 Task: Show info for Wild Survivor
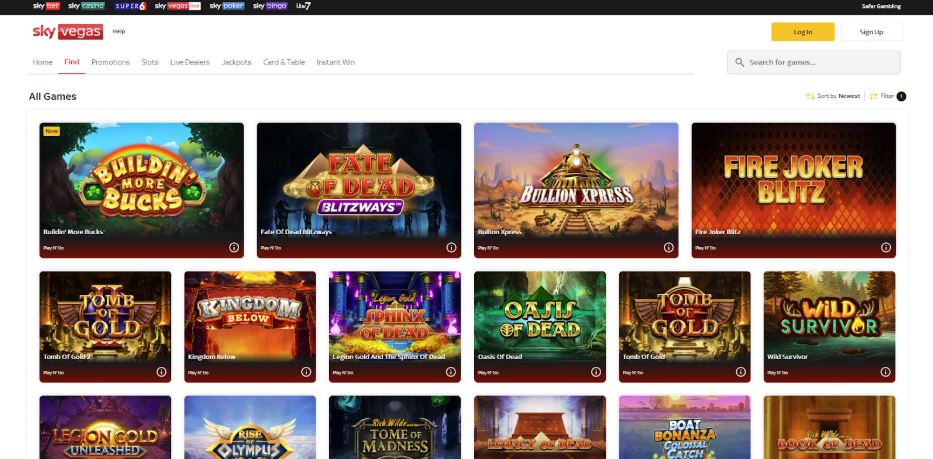click(x=885, y=371)
